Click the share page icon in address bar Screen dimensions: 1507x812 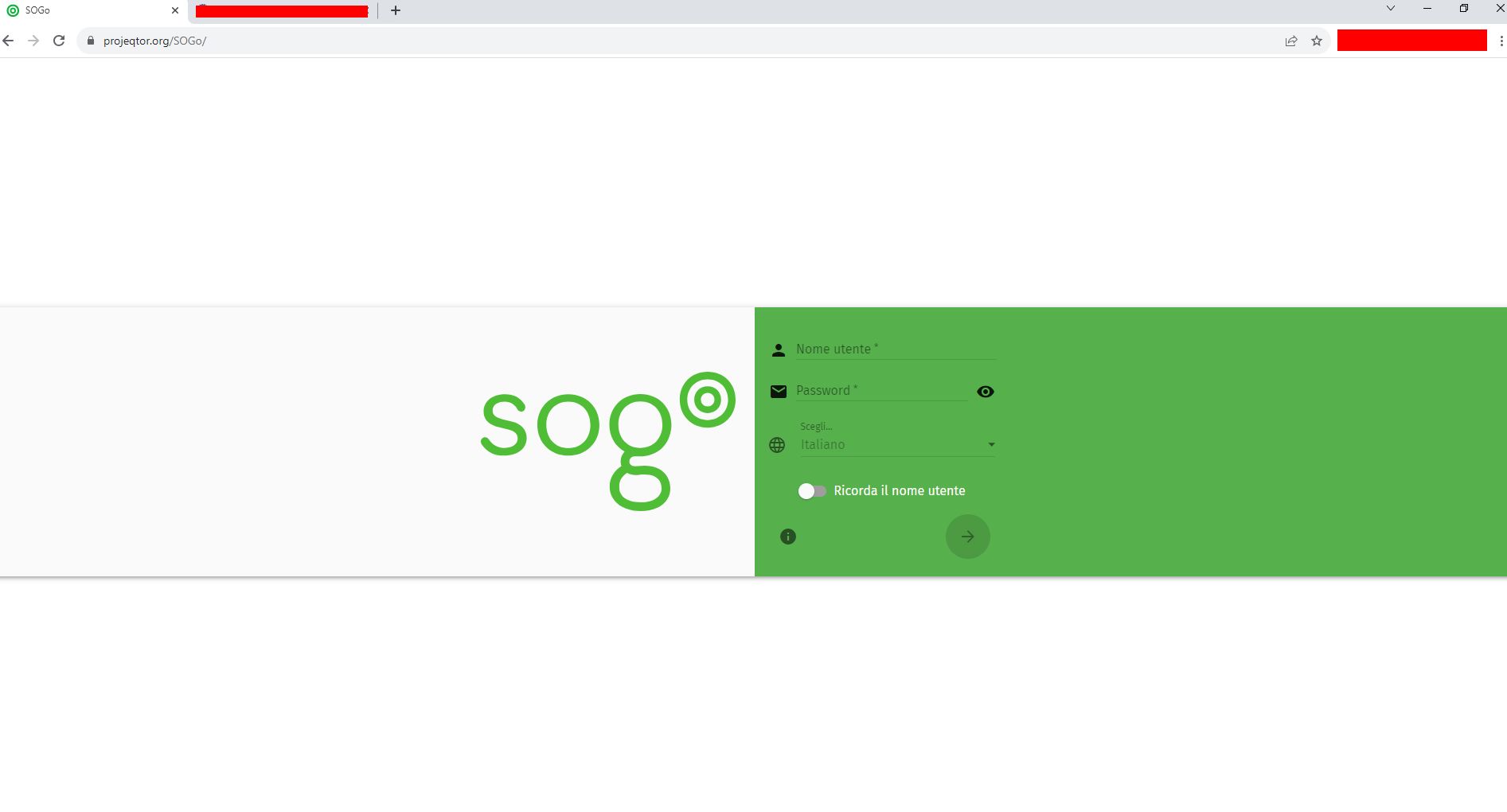click(x=1291, y=41)
